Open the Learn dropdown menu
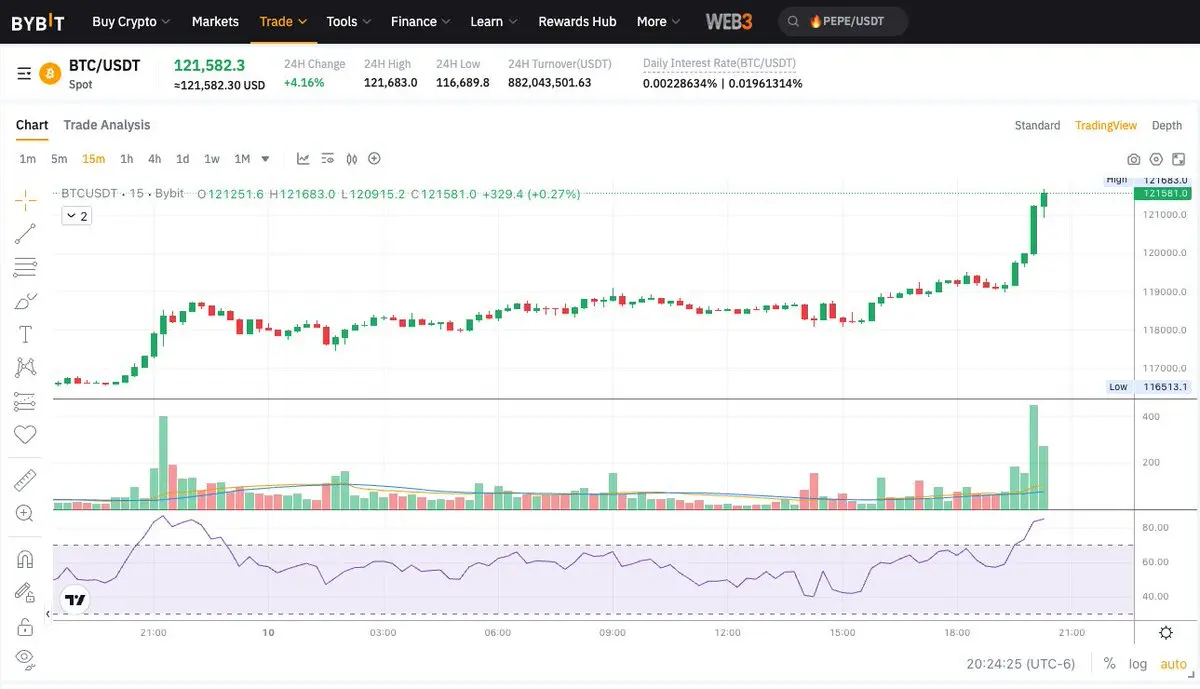The image size is (1200, 689). [494, 21]
